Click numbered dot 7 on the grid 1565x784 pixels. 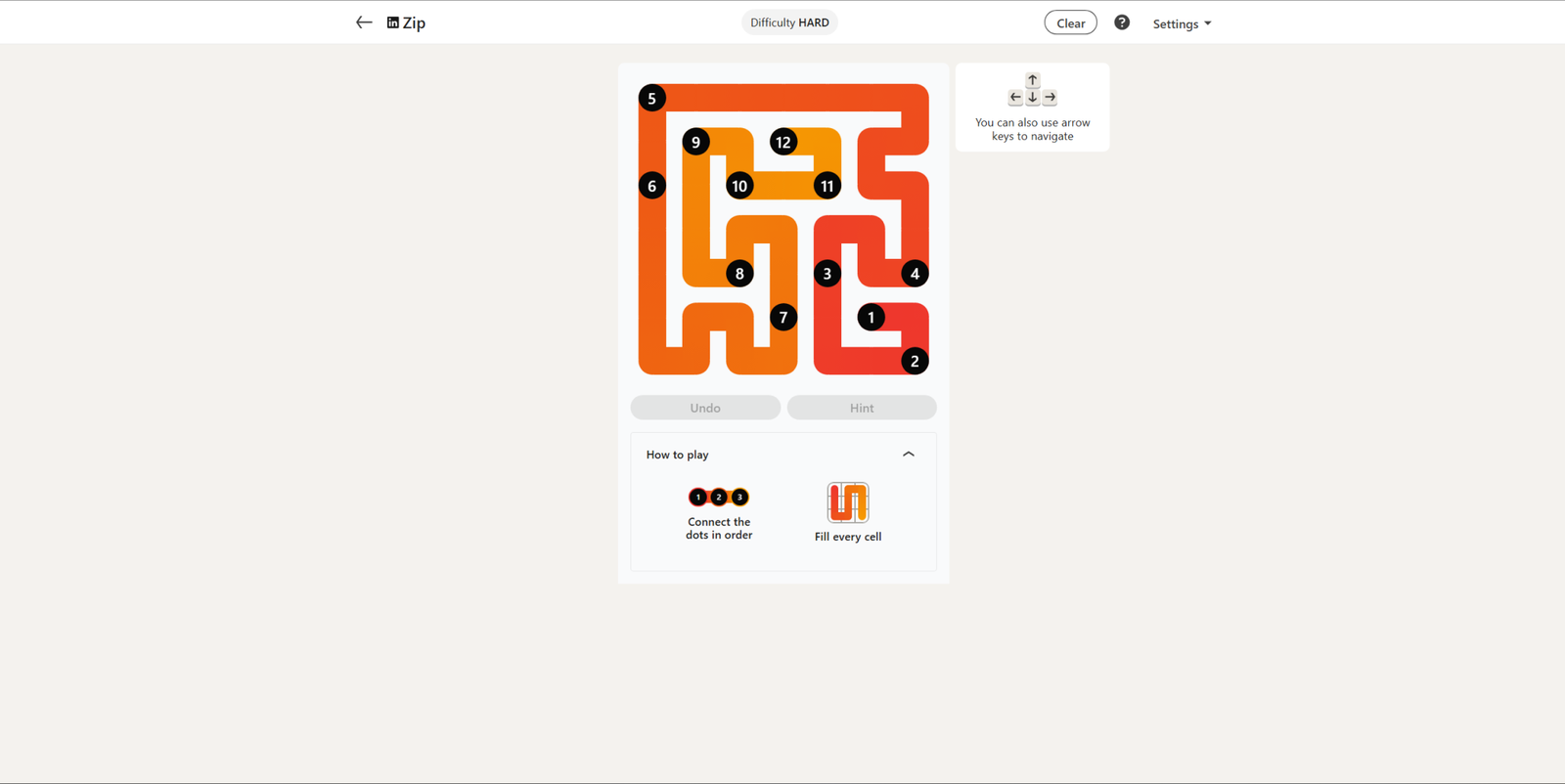(x=783, y=318)
